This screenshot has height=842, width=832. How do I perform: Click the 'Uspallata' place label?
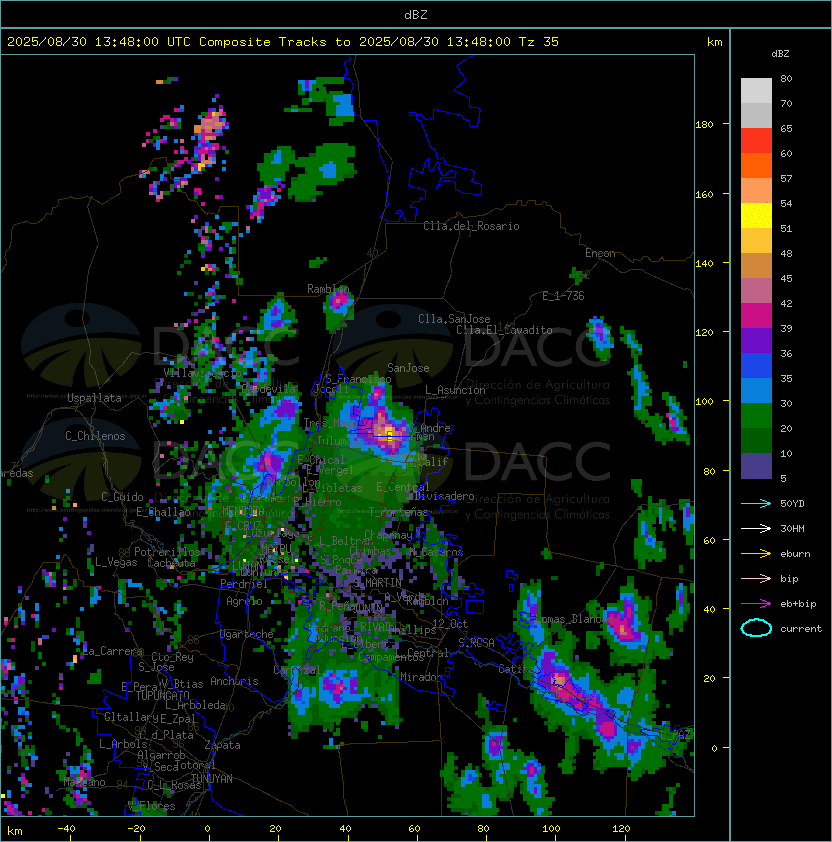click(94, 398)
